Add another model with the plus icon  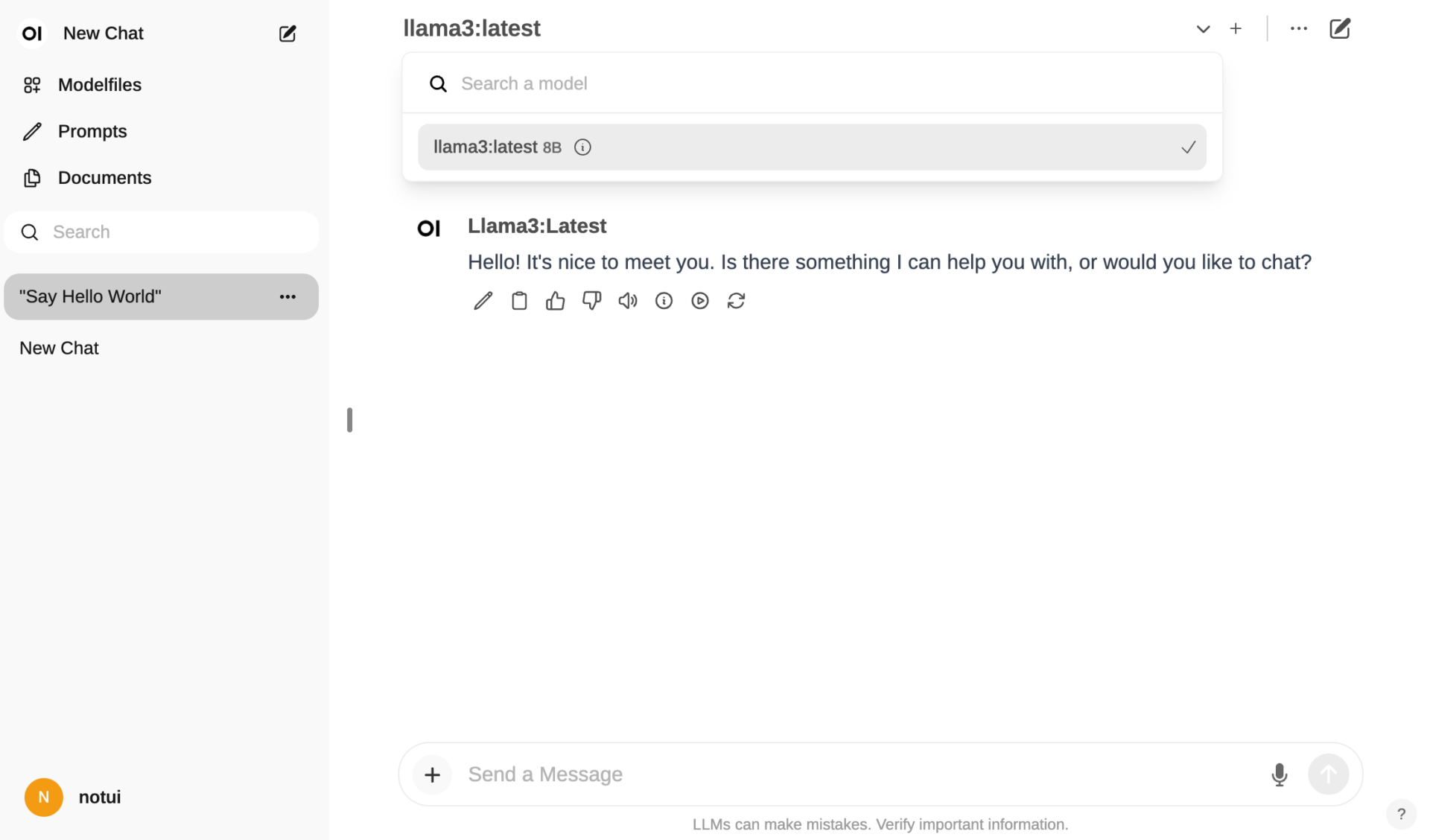1236,29
